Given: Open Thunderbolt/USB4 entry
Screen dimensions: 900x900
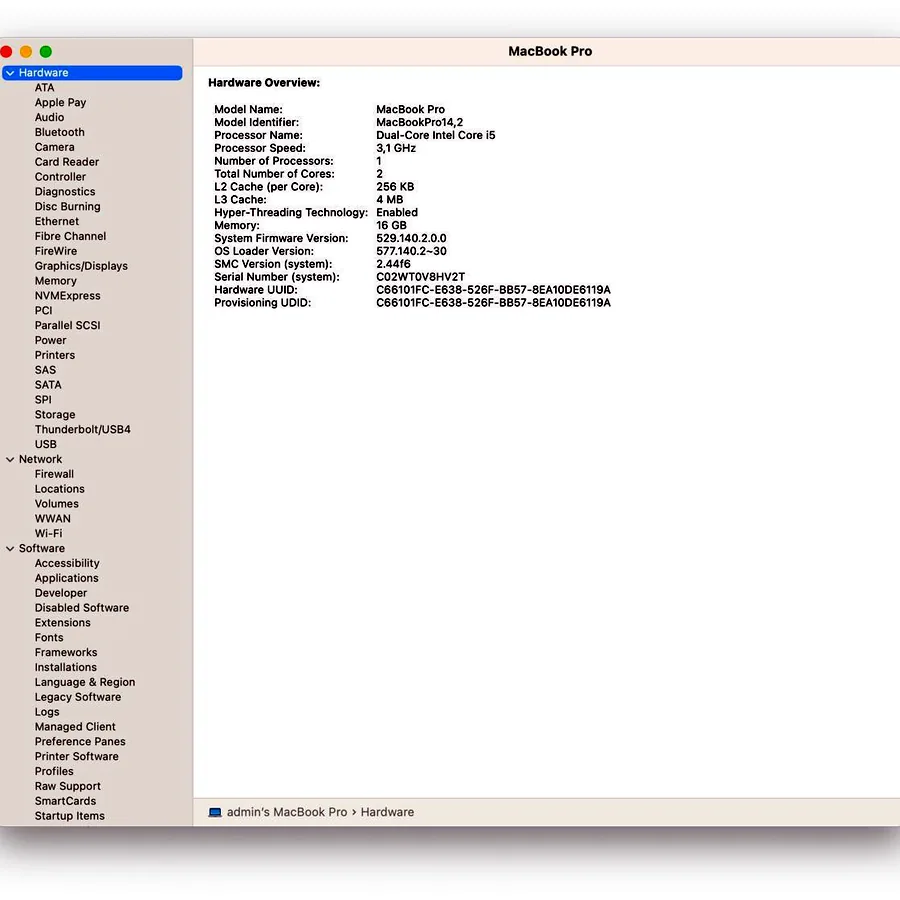Looking at the screenshot, I should pos(83,430).
